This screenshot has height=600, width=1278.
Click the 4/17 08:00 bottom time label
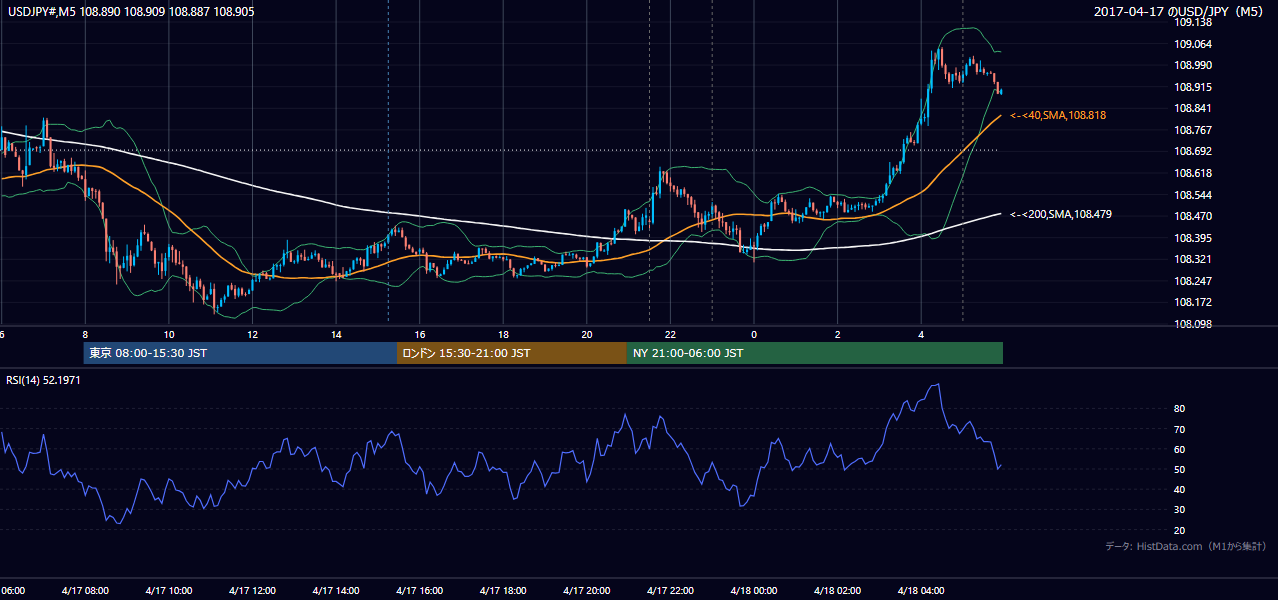click(x=84, y=590)
